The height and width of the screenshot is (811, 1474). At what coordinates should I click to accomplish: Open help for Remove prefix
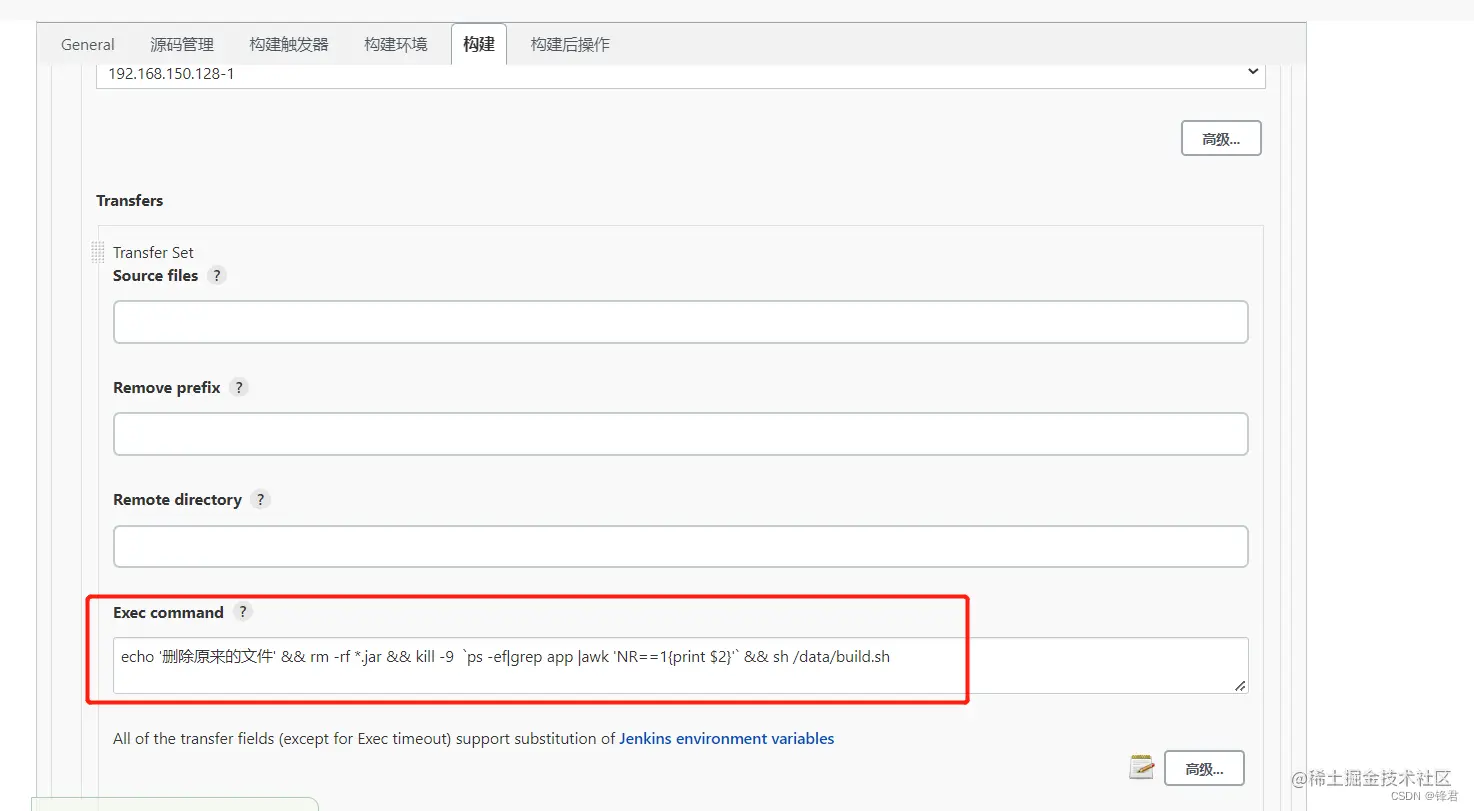239,387
